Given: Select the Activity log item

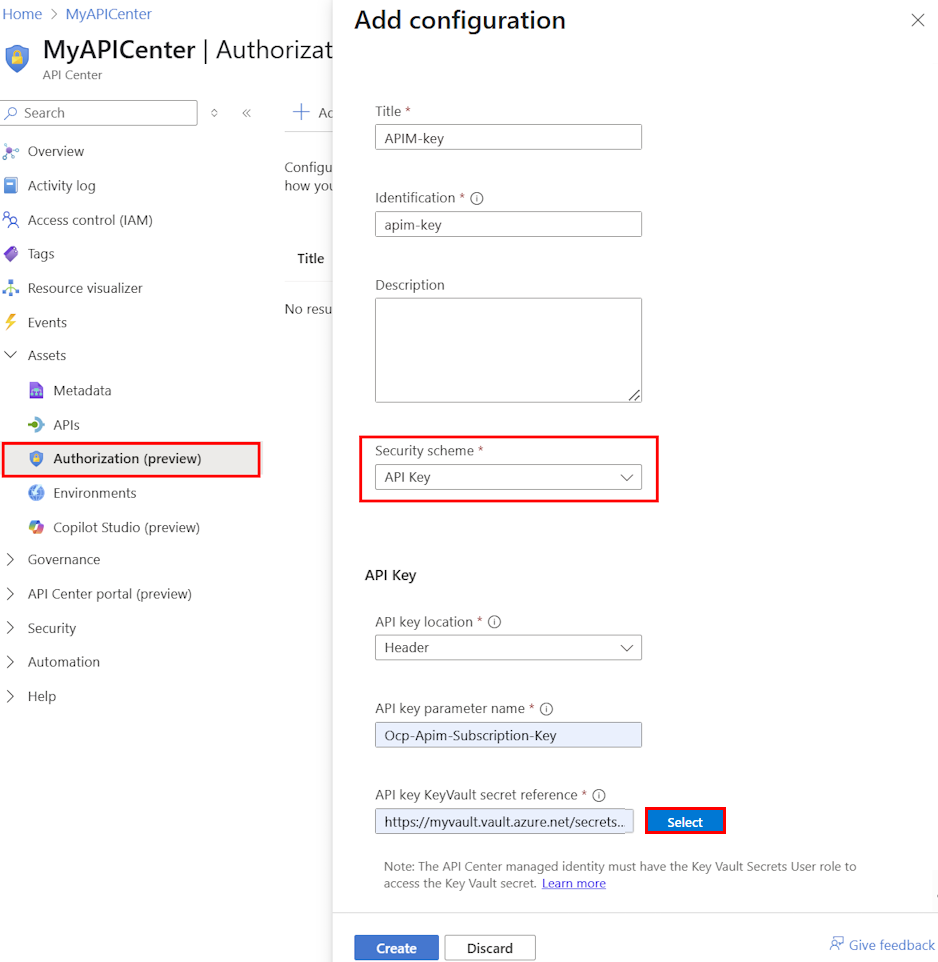Looking at the screenshot, I should [63, 185].
